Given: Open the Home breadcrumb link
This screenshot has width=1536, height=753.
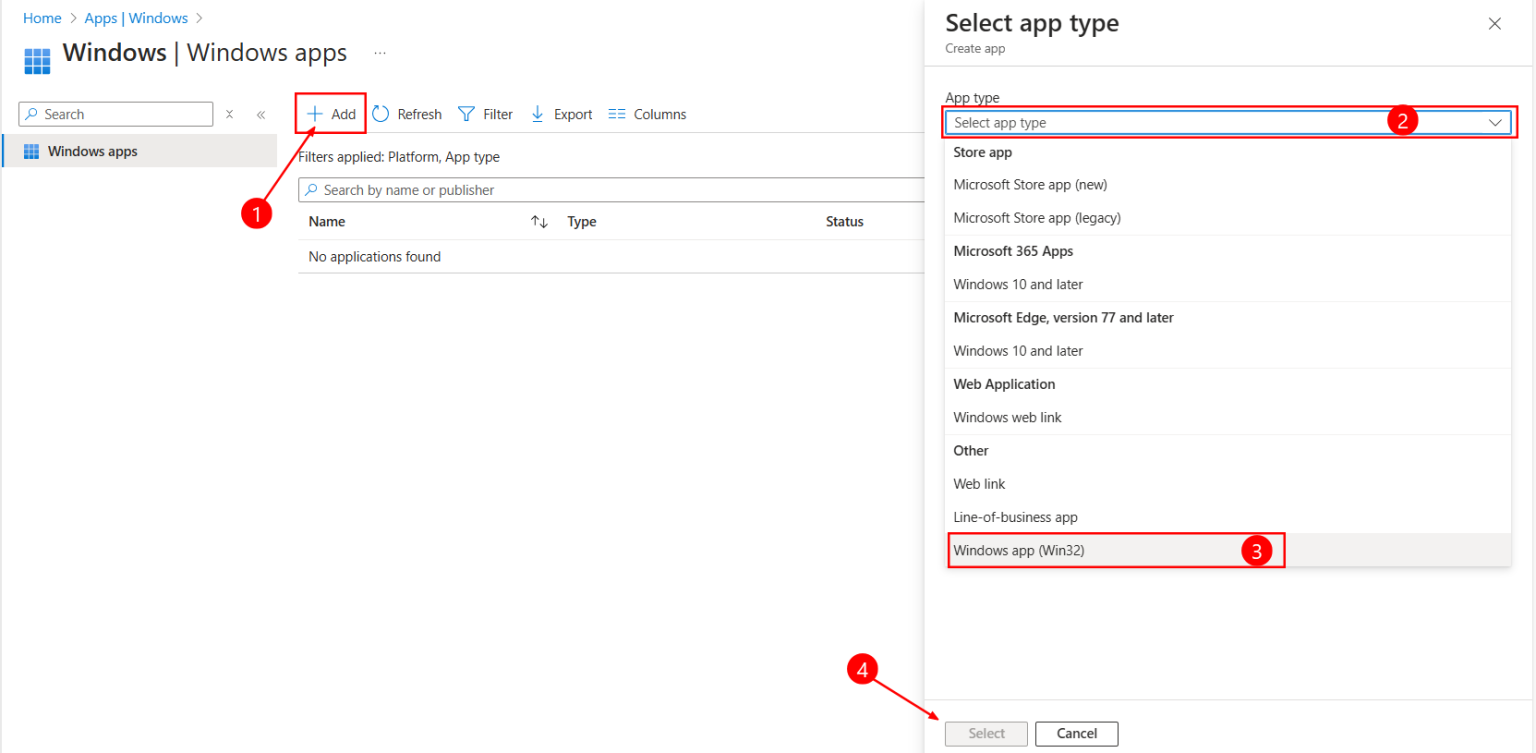Looking at the screenshot, I should click(x=42, y=17).
